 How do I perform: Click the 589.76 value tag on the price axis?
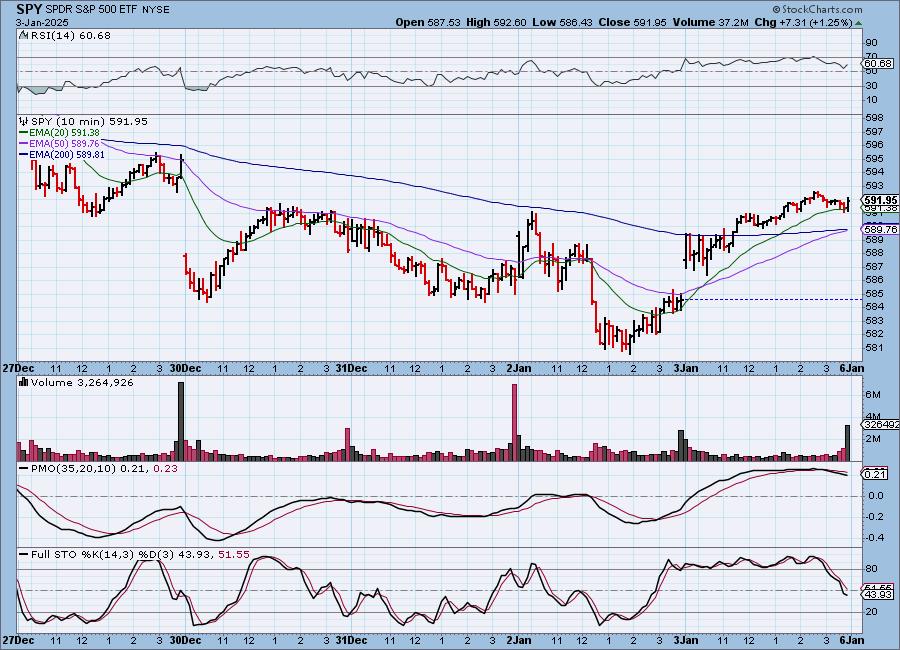pos(880,229)
